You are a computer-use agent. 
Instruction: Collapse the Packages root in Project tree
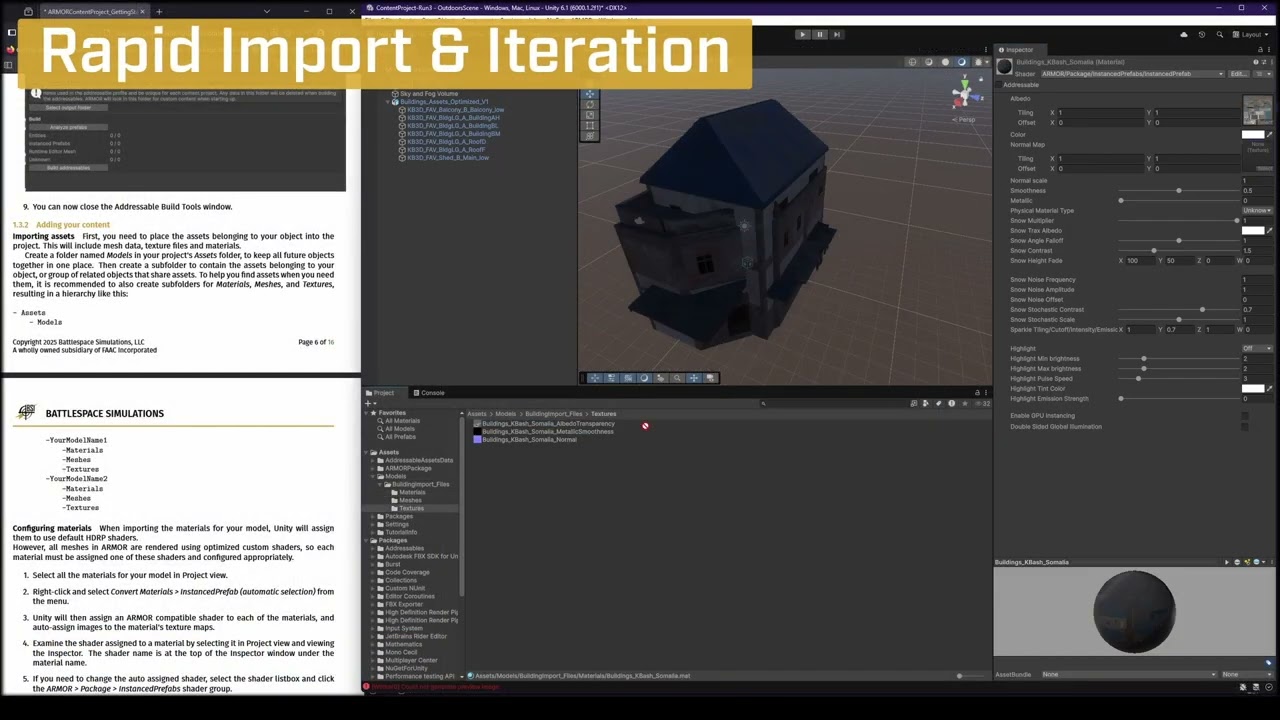point(367,540)
